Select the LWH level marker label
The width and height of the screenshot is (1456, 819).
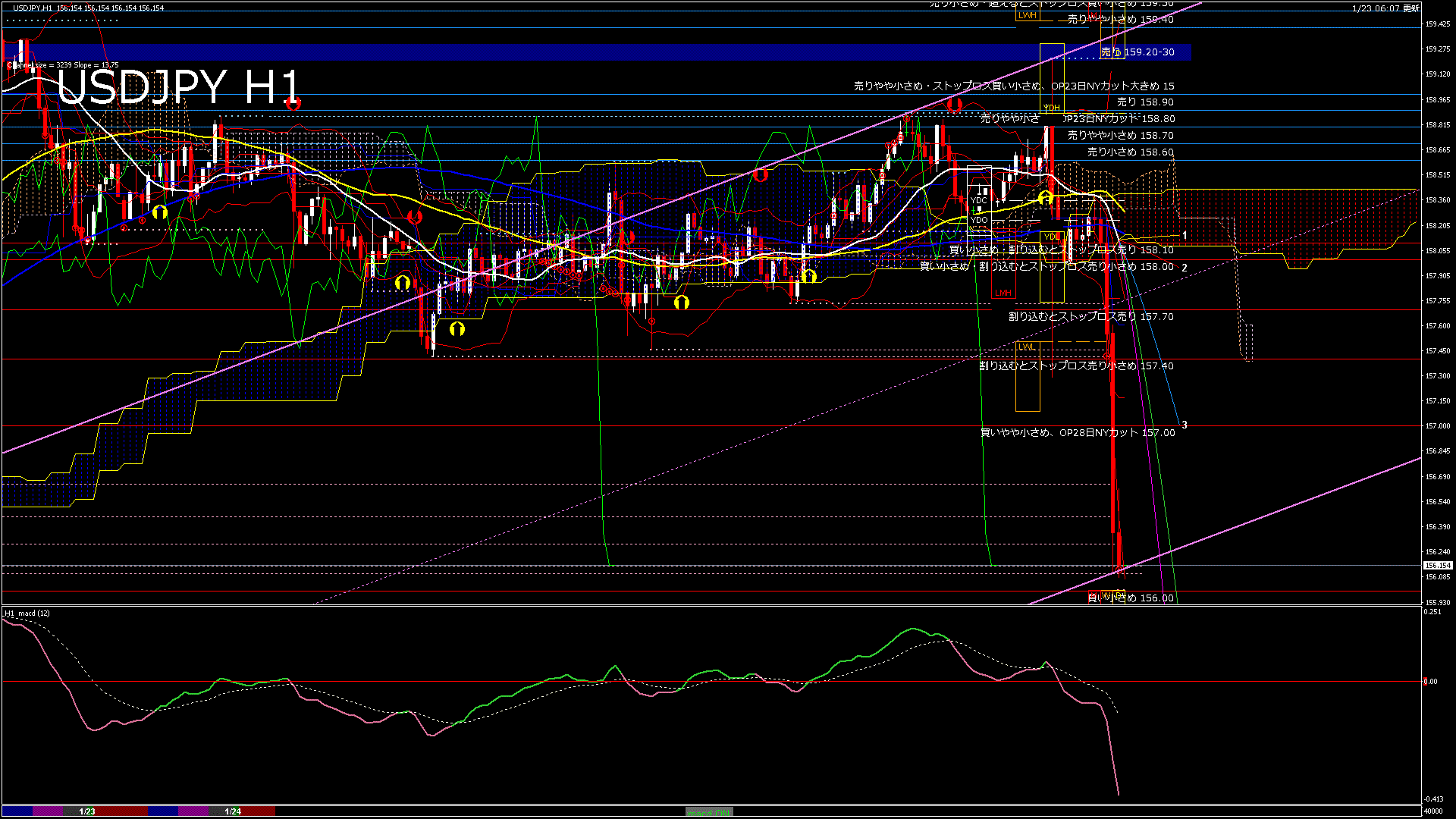pyautogui.click(x=1027, y=15)
